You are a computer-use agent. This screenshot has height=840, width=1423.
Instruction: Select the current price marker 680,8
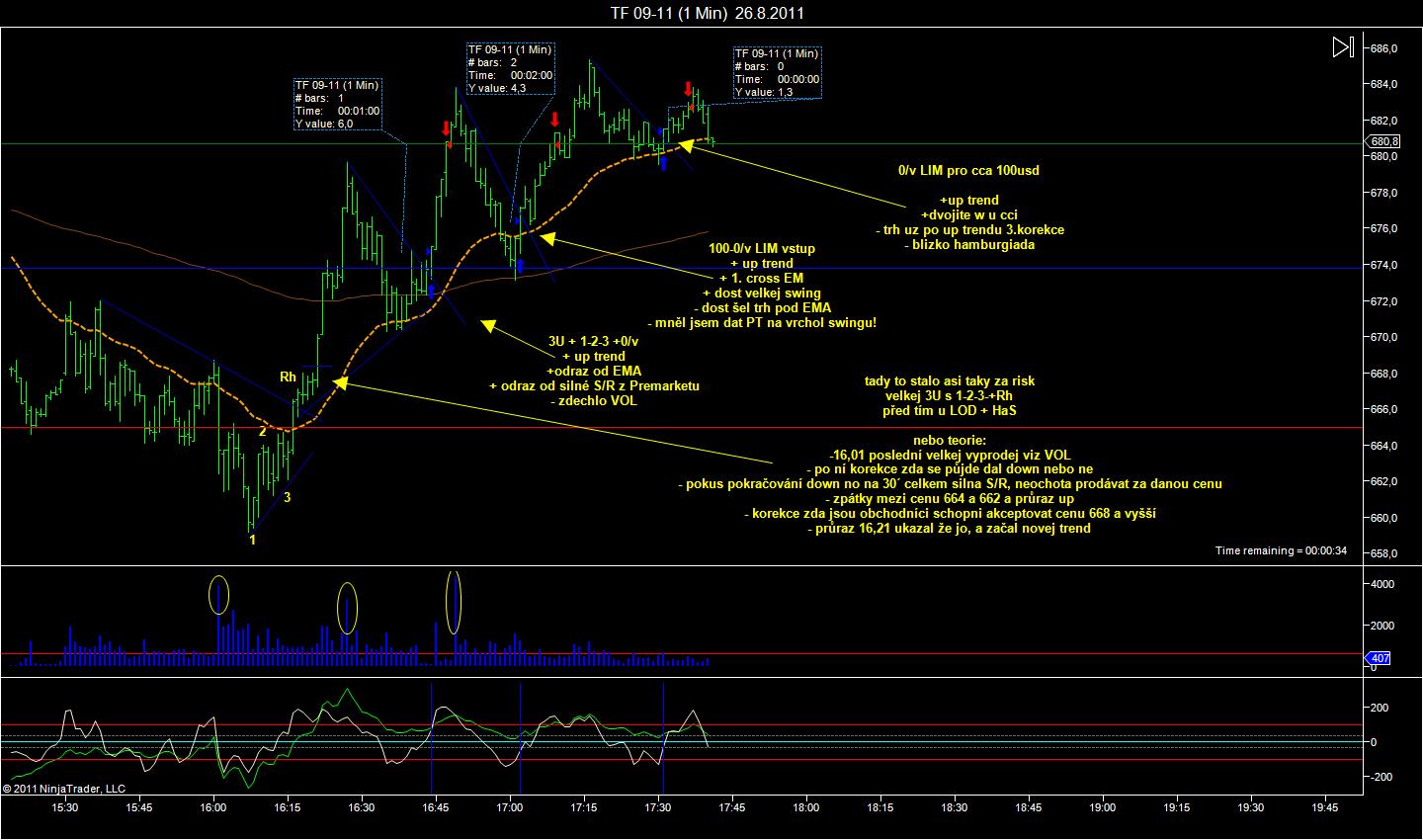click(1381, 142)
